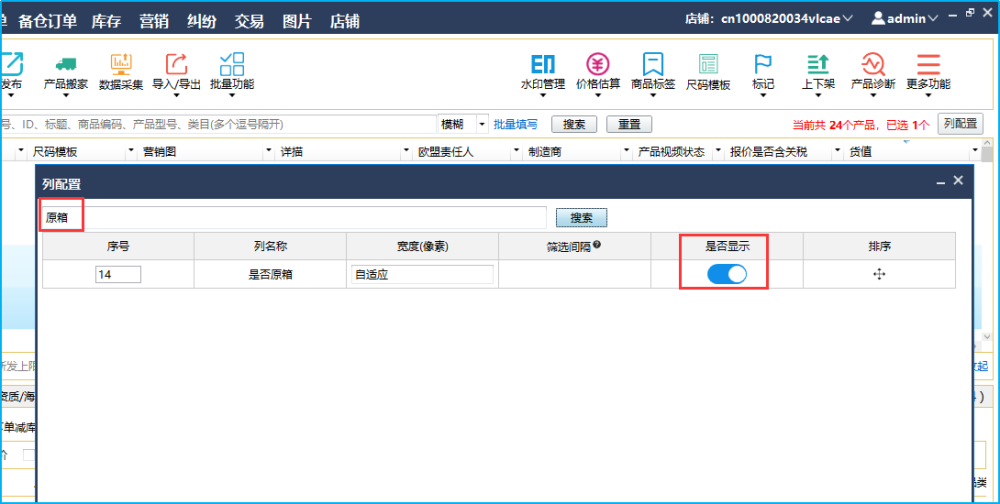Open the 店铺 menu
The height and width of the screenshot is (504, 1000).
click(344, 21)
